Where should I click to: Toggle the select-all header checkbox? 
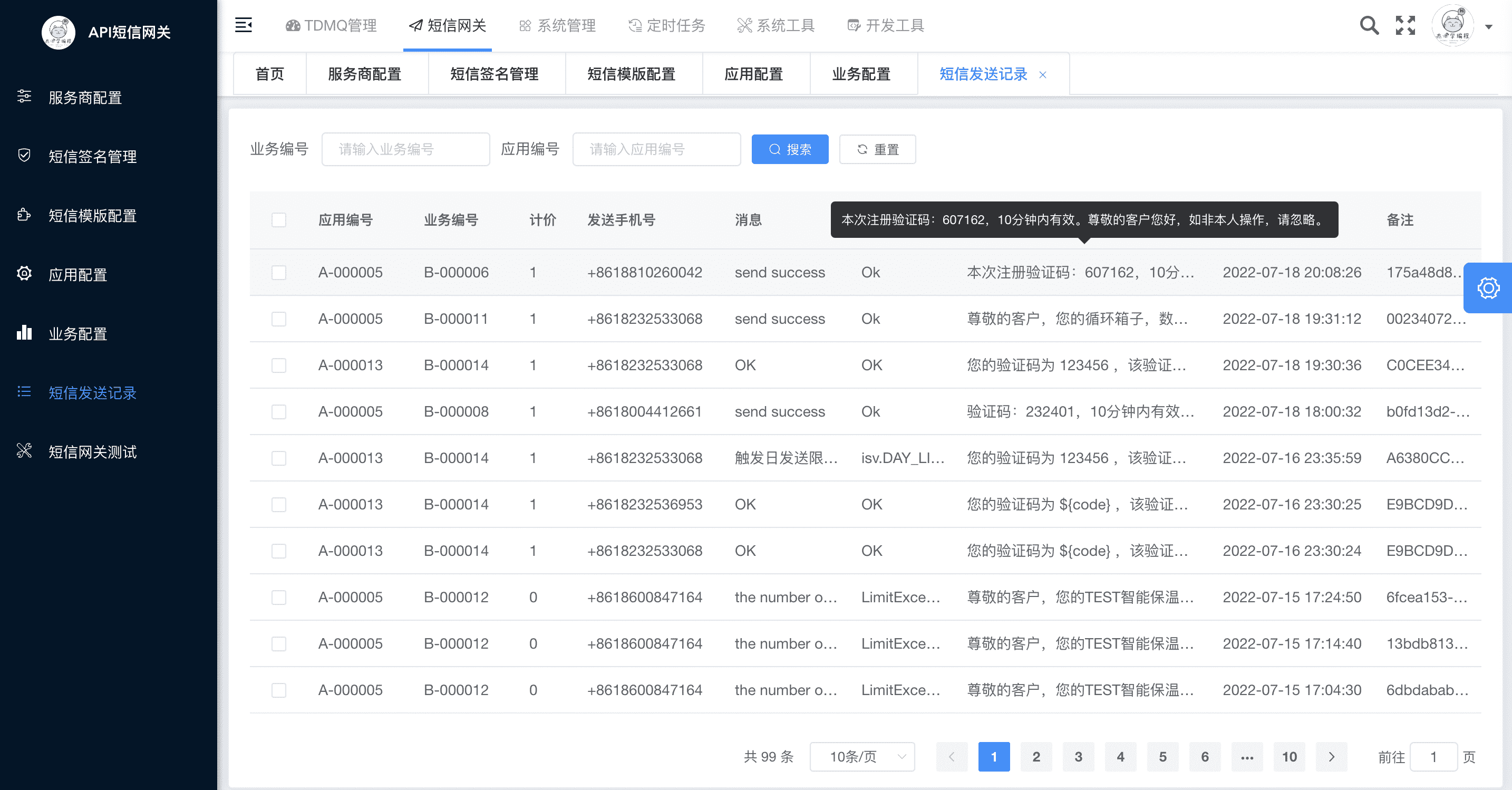[x=279, y=220]
